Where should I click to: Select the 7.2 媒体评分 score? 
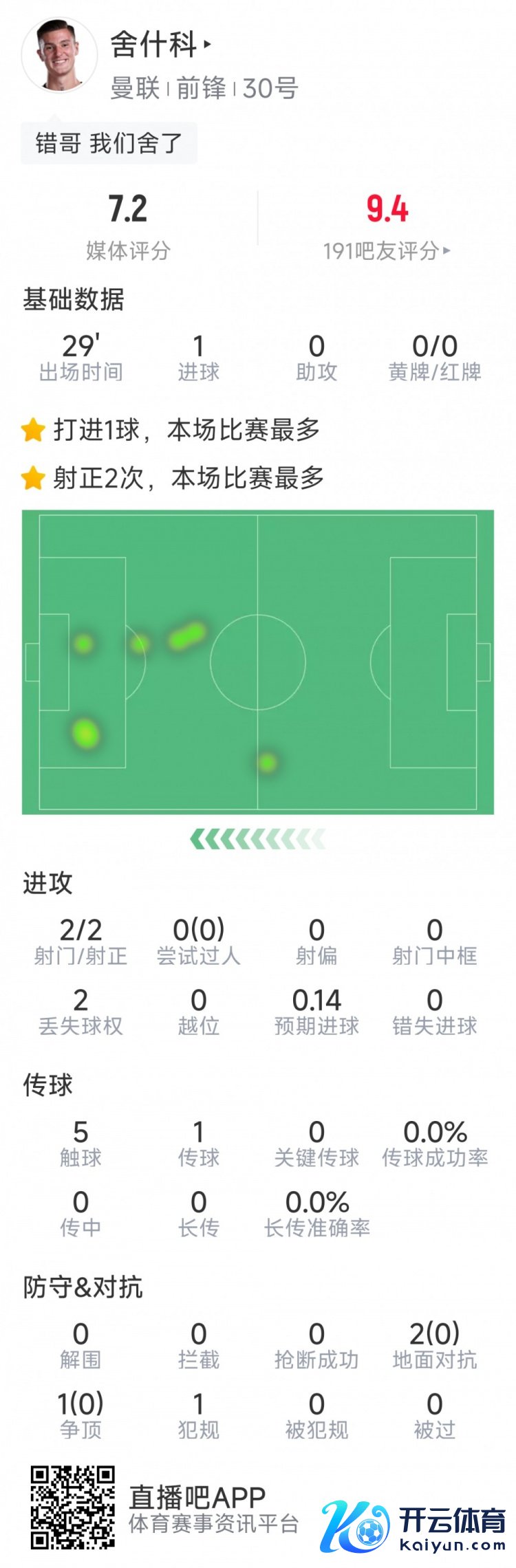(128, 209)
